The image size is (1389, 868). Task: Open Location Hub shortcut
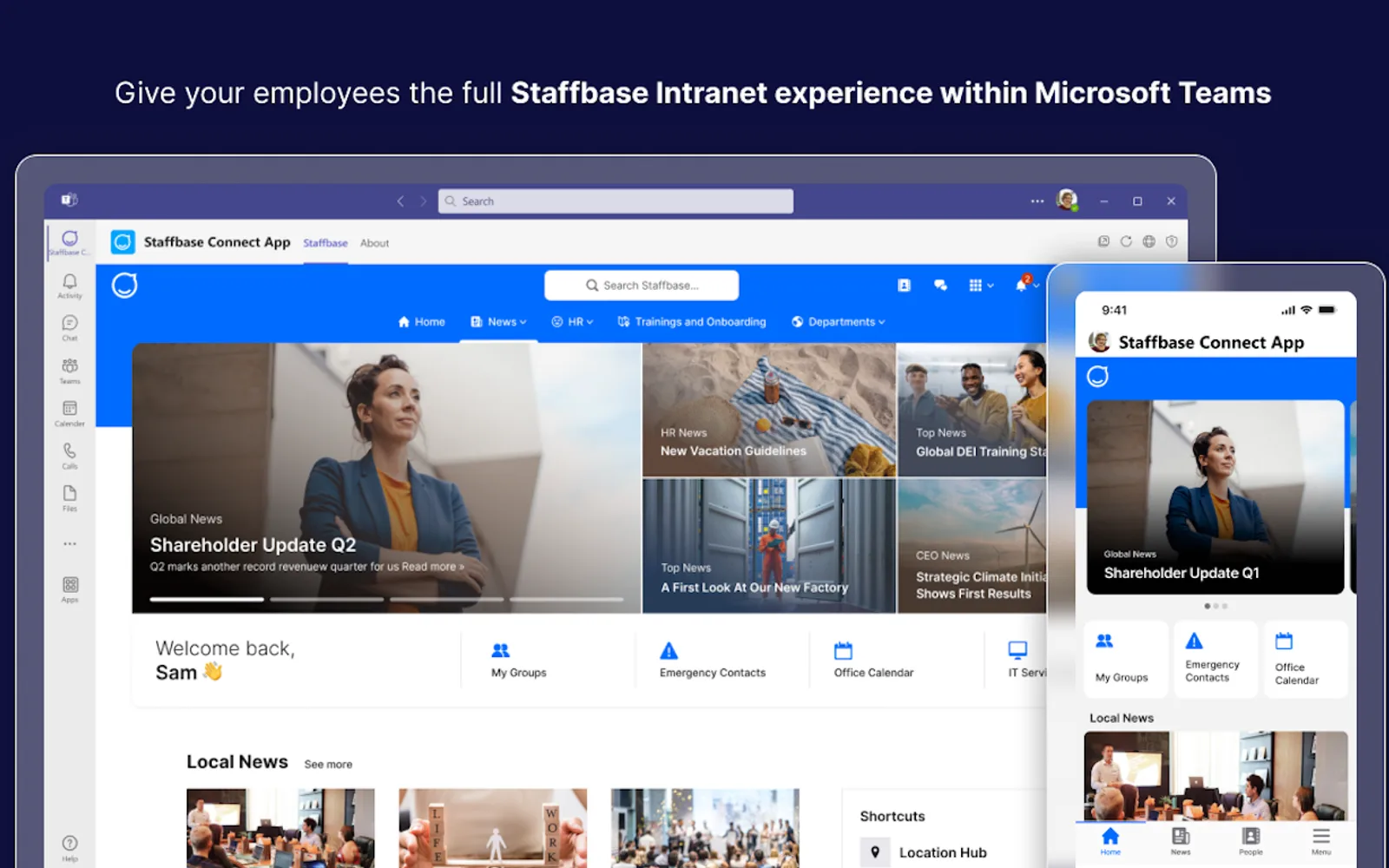[924, 852]
